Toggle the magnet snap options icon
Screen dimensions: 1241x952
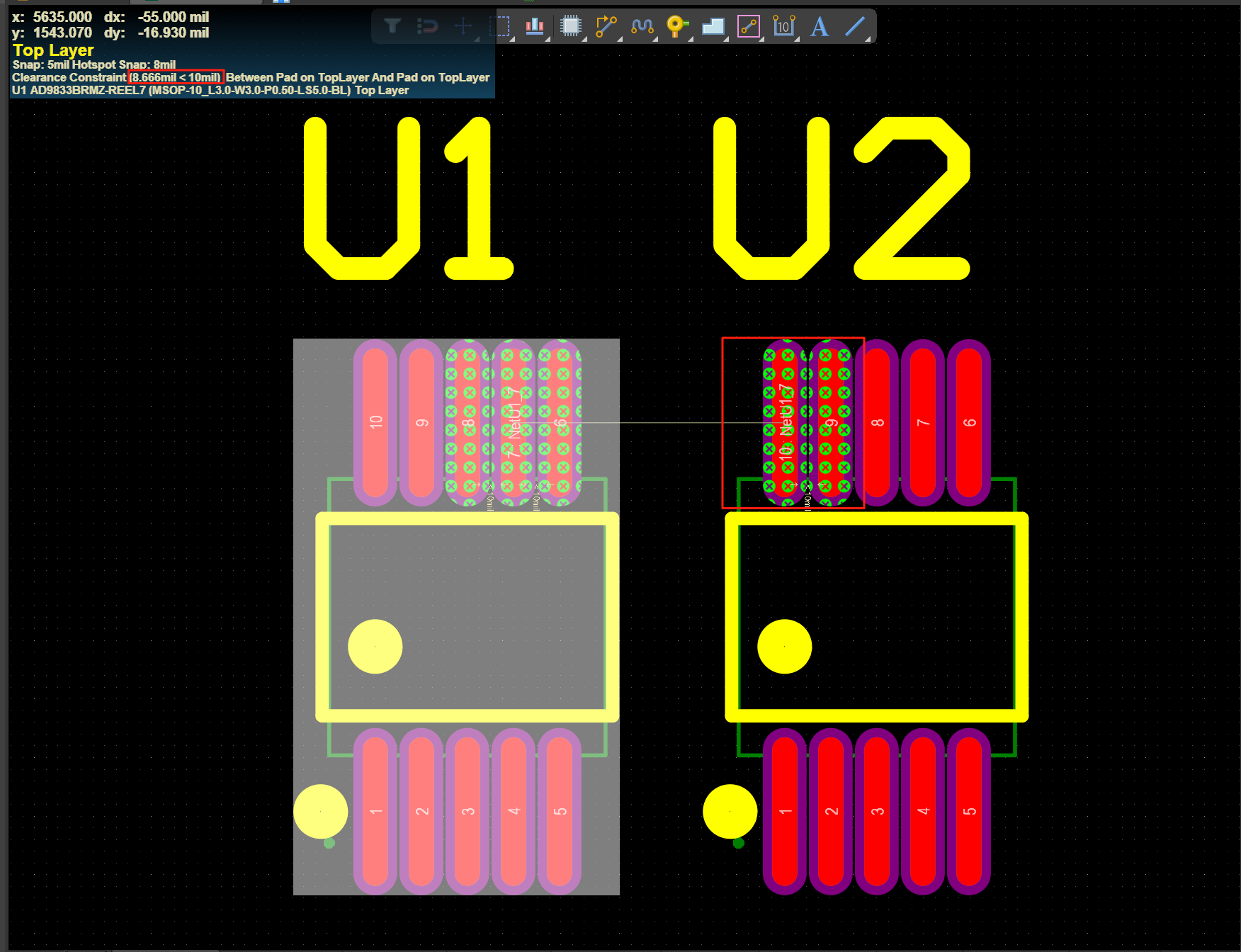point(428,27)
